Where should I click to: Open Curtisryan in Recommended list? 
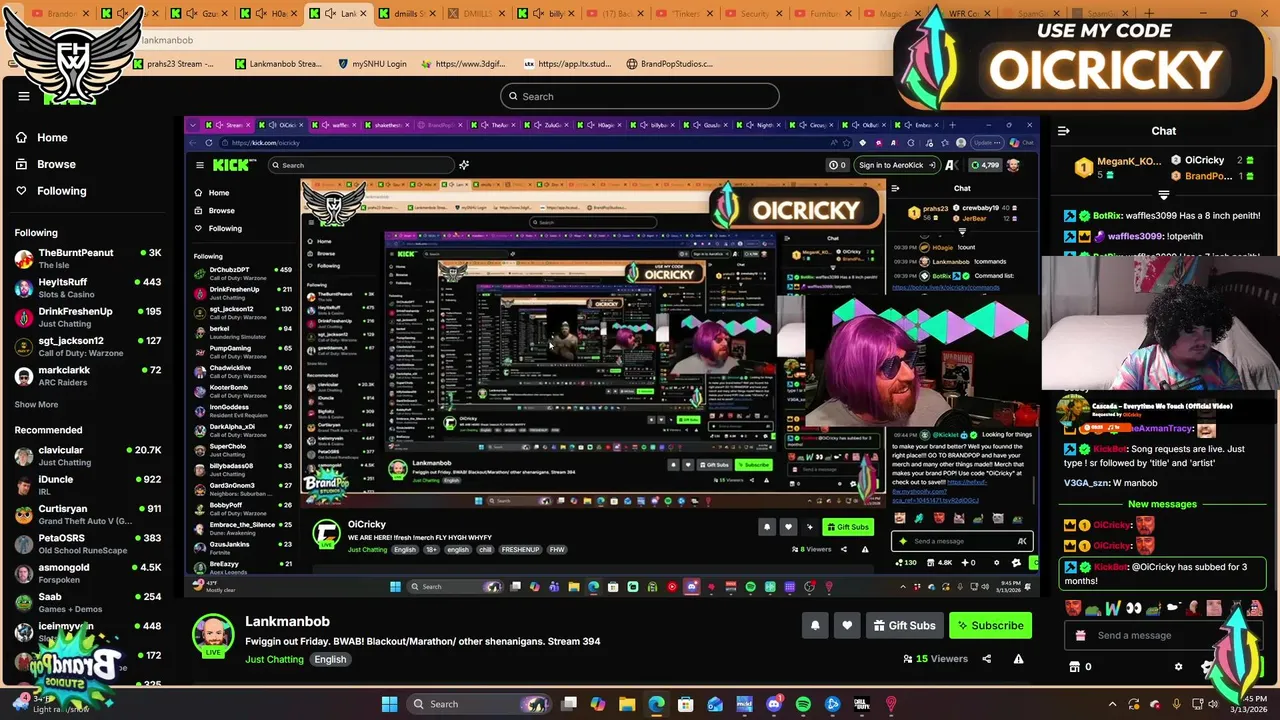point(88,514)
